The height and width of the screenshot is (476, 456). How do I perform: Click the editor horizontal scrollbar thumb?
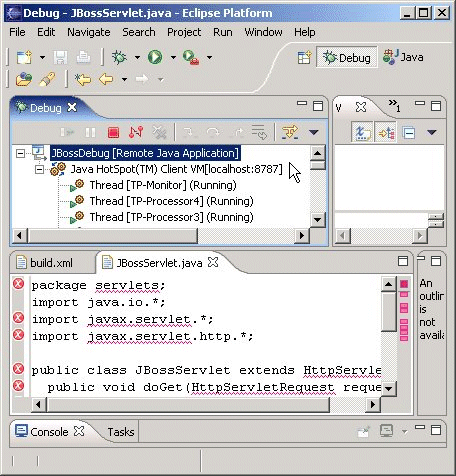tap(189, 405)
